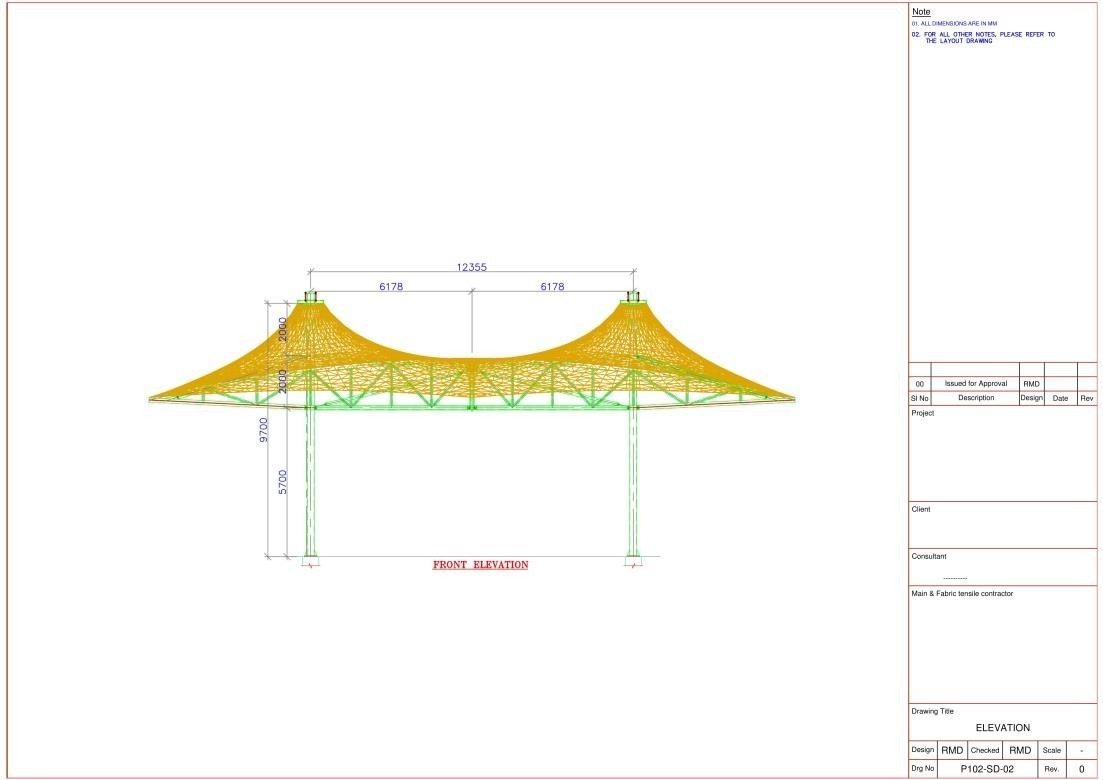The image size is (1103, 780).
Task: Click note 01 about dimensions in MM
Action: 954,23
